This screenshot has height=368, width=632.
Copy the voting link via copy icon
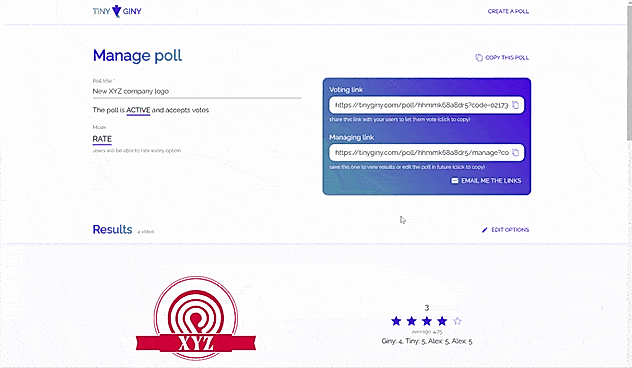(515, 105)
